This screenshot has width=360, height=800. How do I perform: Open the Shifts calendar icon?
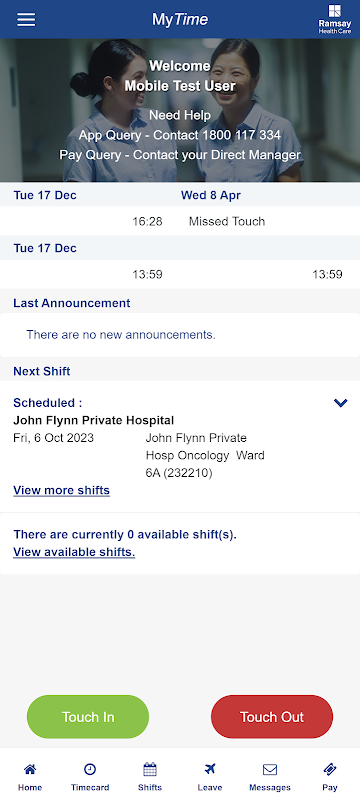150,769
